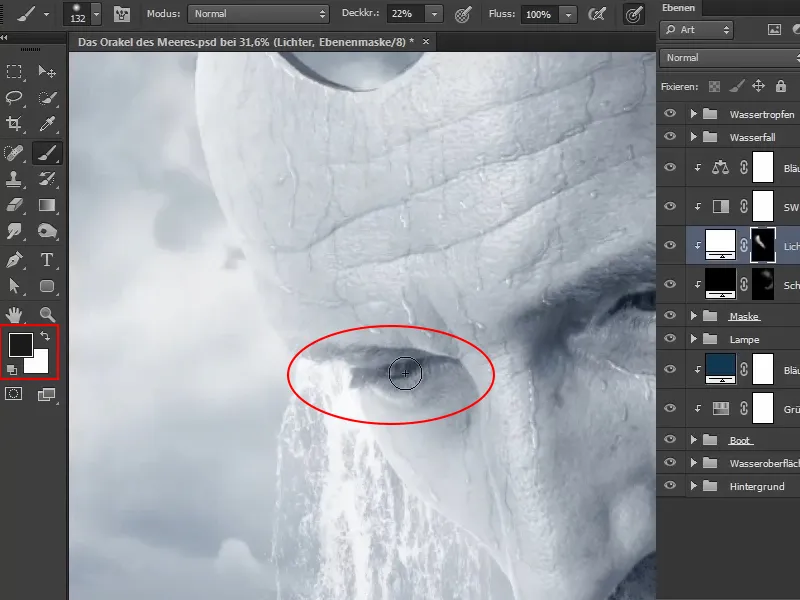Select the Zoom tool
800x600 pixels.
point(47,314)
